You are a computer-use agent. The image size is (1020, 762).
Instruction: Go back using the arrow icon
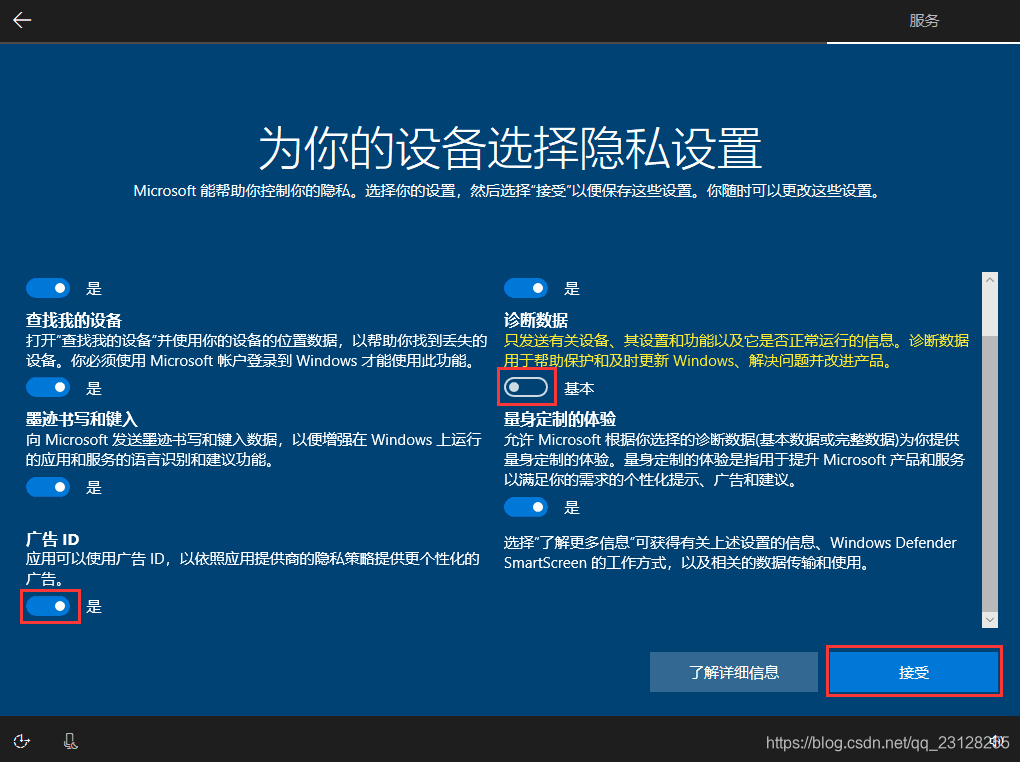point(22,20)
